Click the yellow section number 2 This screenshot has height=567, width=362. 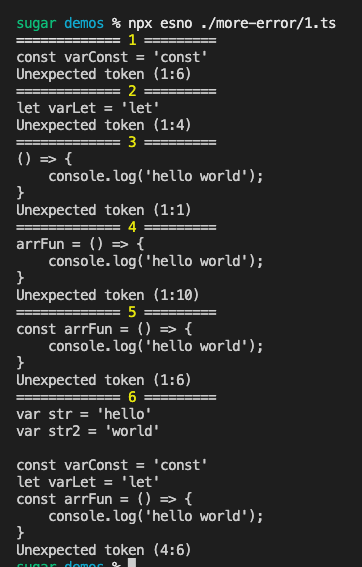pos(132,91)
